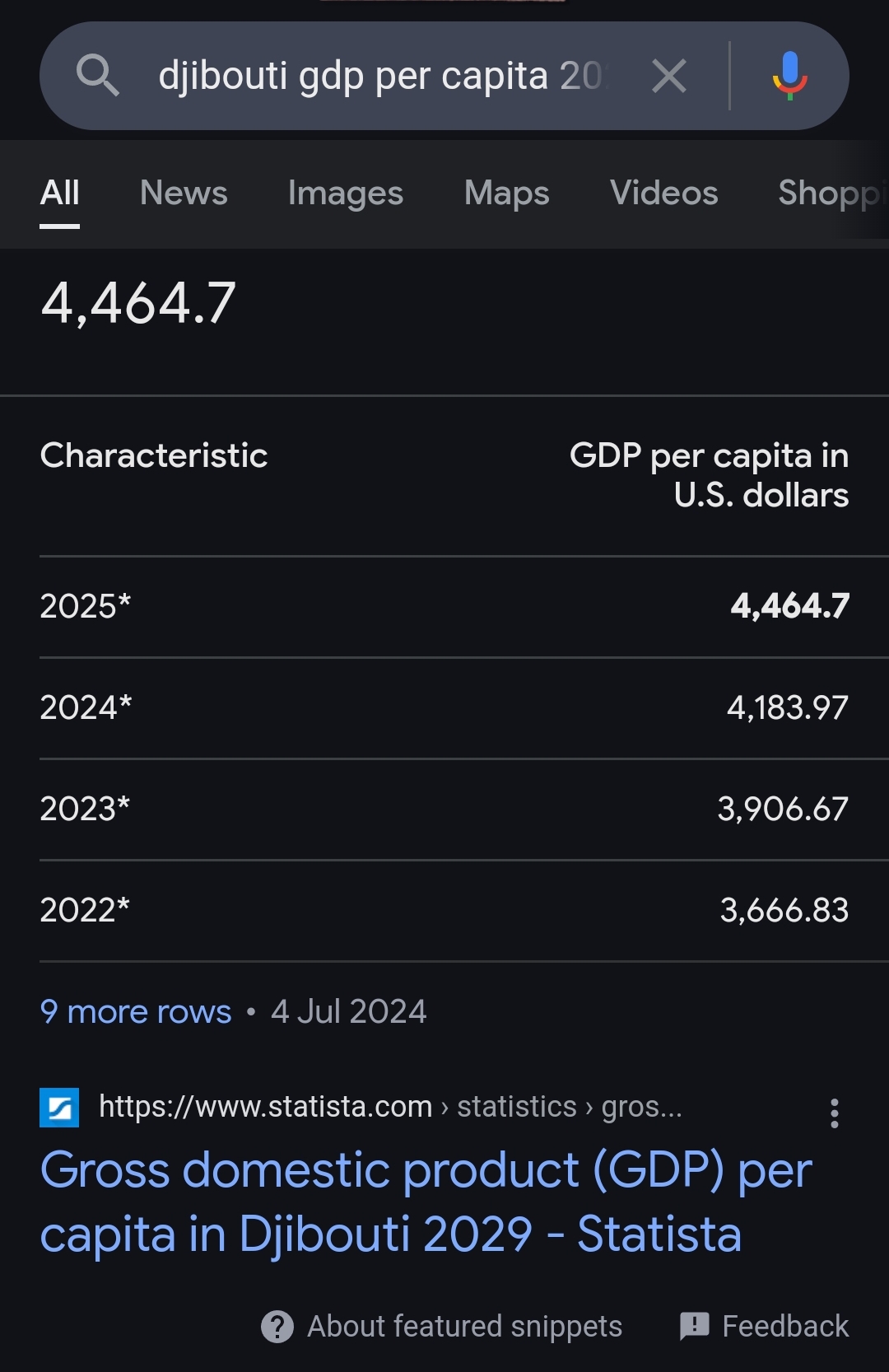This screenshot has width=889, height=1372.
Task: Tap the 2025 value 4,464.7 row
Action: click(444, 606)
